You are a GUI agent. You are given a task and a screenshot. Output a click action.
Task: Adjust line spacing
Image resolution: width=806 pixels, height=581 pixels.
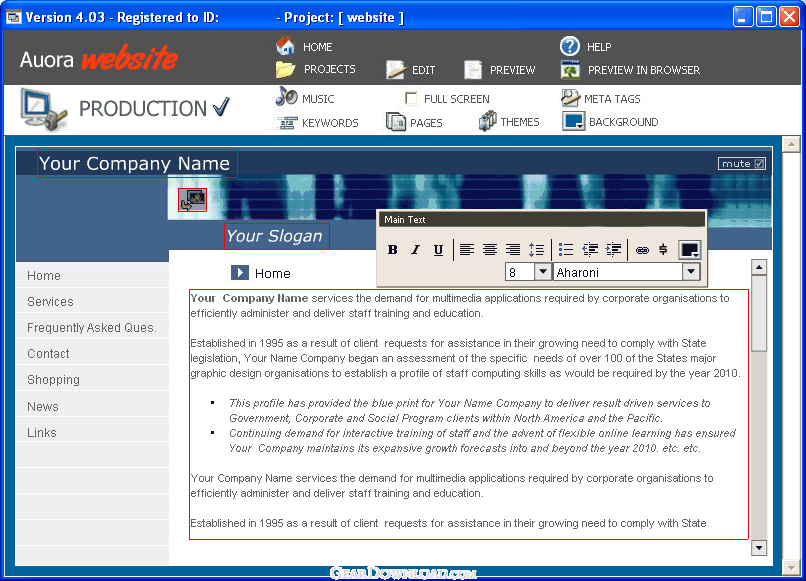536,250
